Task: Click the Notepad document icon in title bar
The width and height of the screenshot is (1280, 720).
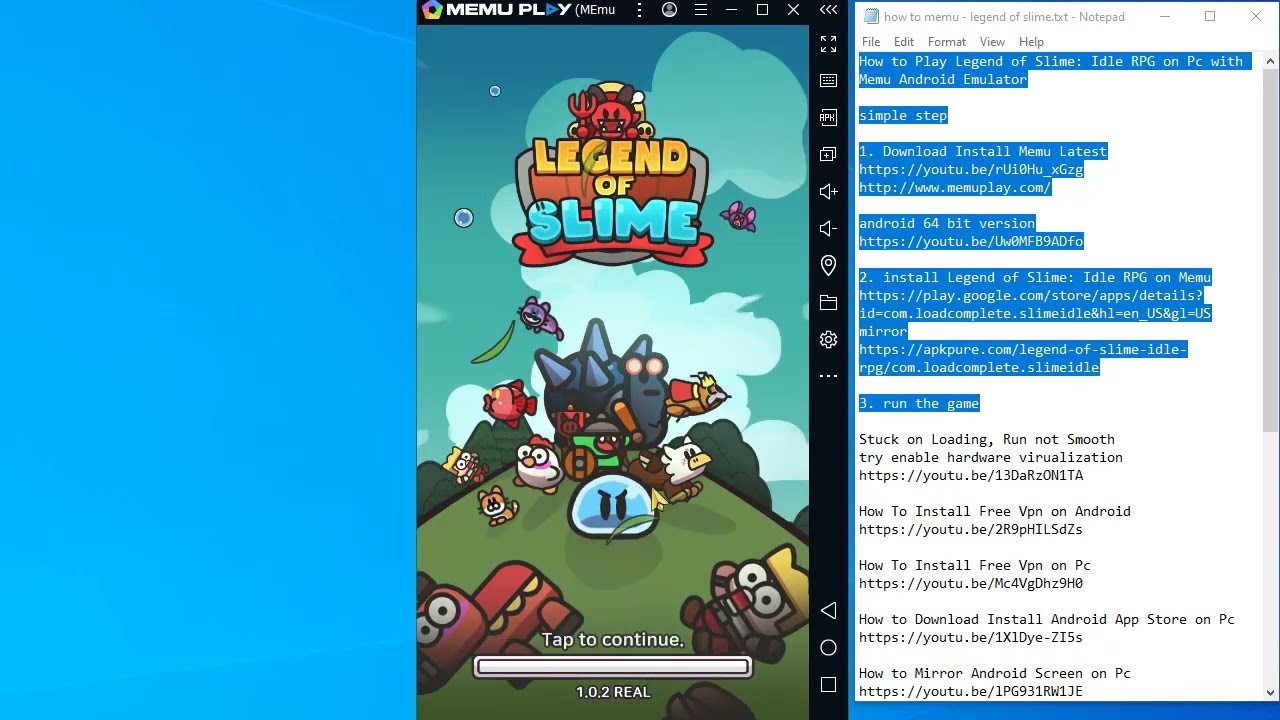Action: pos(871,16)
